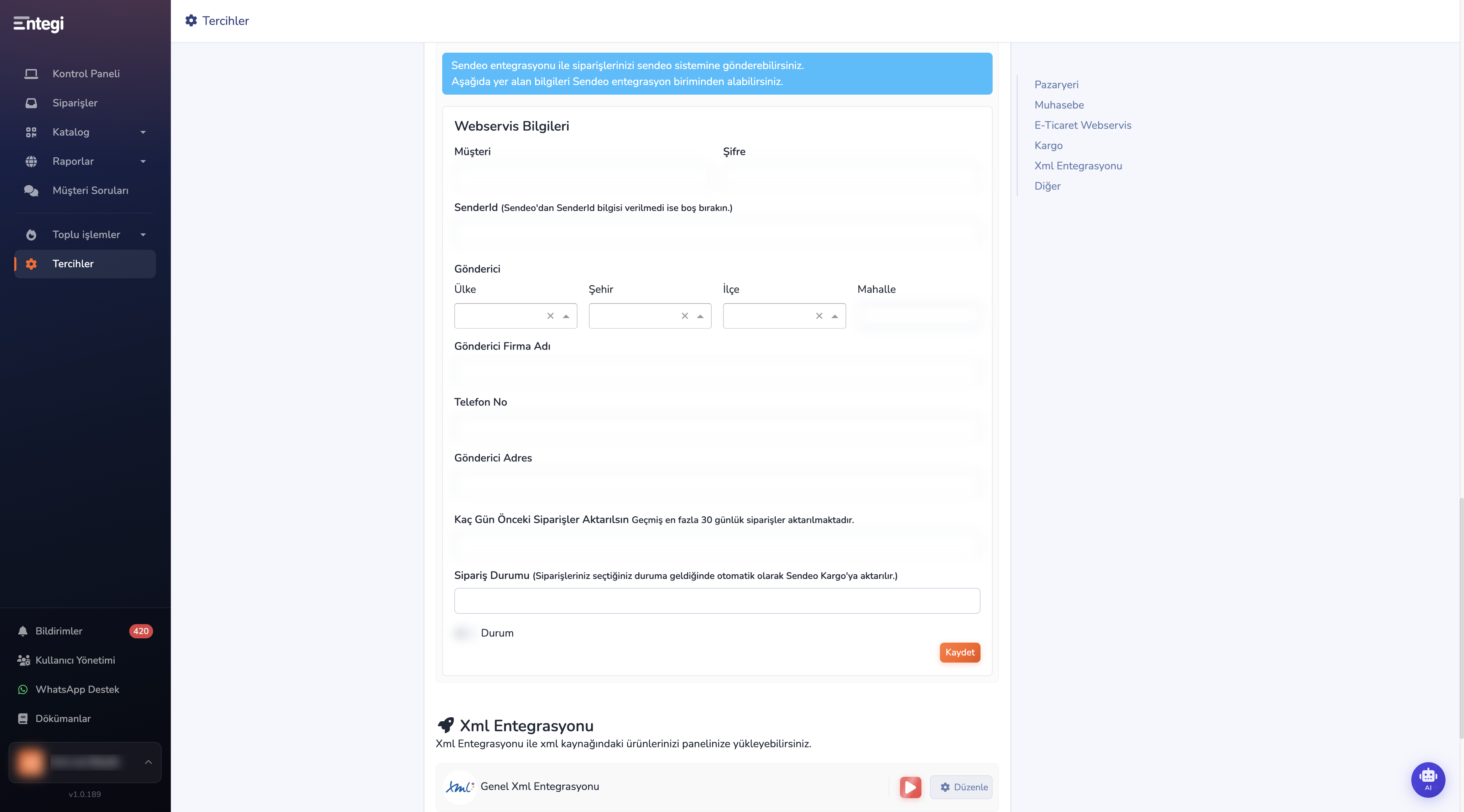Click Düzenle for Genel Xml Entegrasyonu
This screenshot has width=1464, height=812.
click(x=961, y=787)
